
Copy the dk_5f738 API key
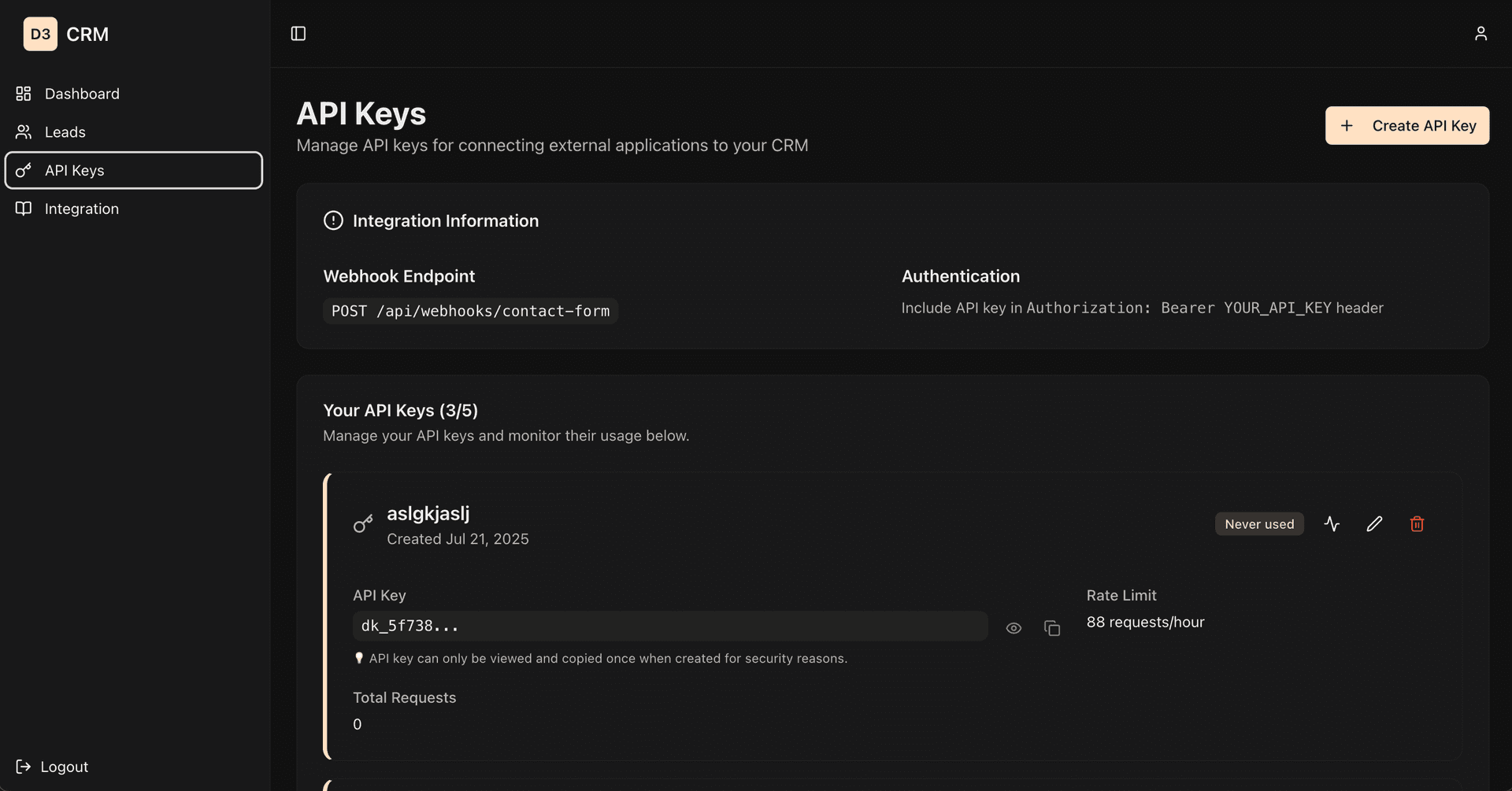(x=1052, y=628)
